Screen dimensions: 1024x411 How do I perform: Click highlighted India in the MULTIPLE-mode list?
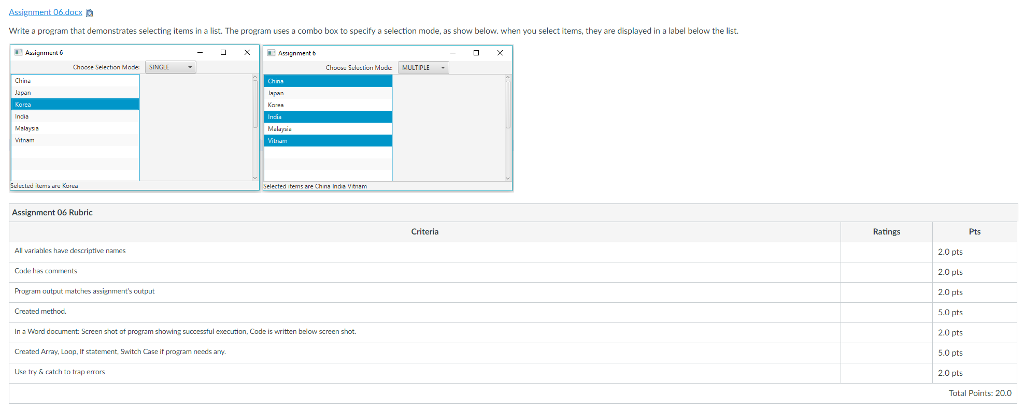(328, 116)
